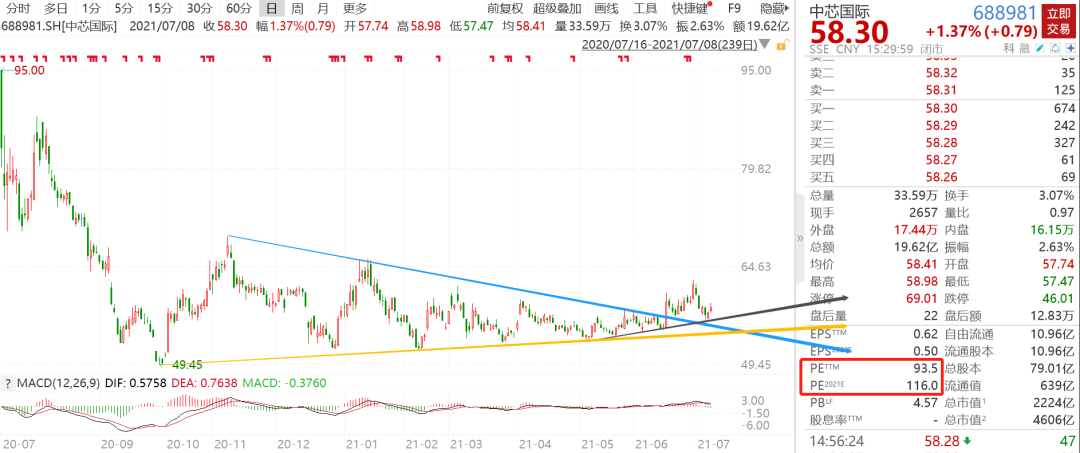Viewport: 1080px width, 453px height.
Task: Select the 融 margin tag icon
Action: click(x=1025, y=48)
